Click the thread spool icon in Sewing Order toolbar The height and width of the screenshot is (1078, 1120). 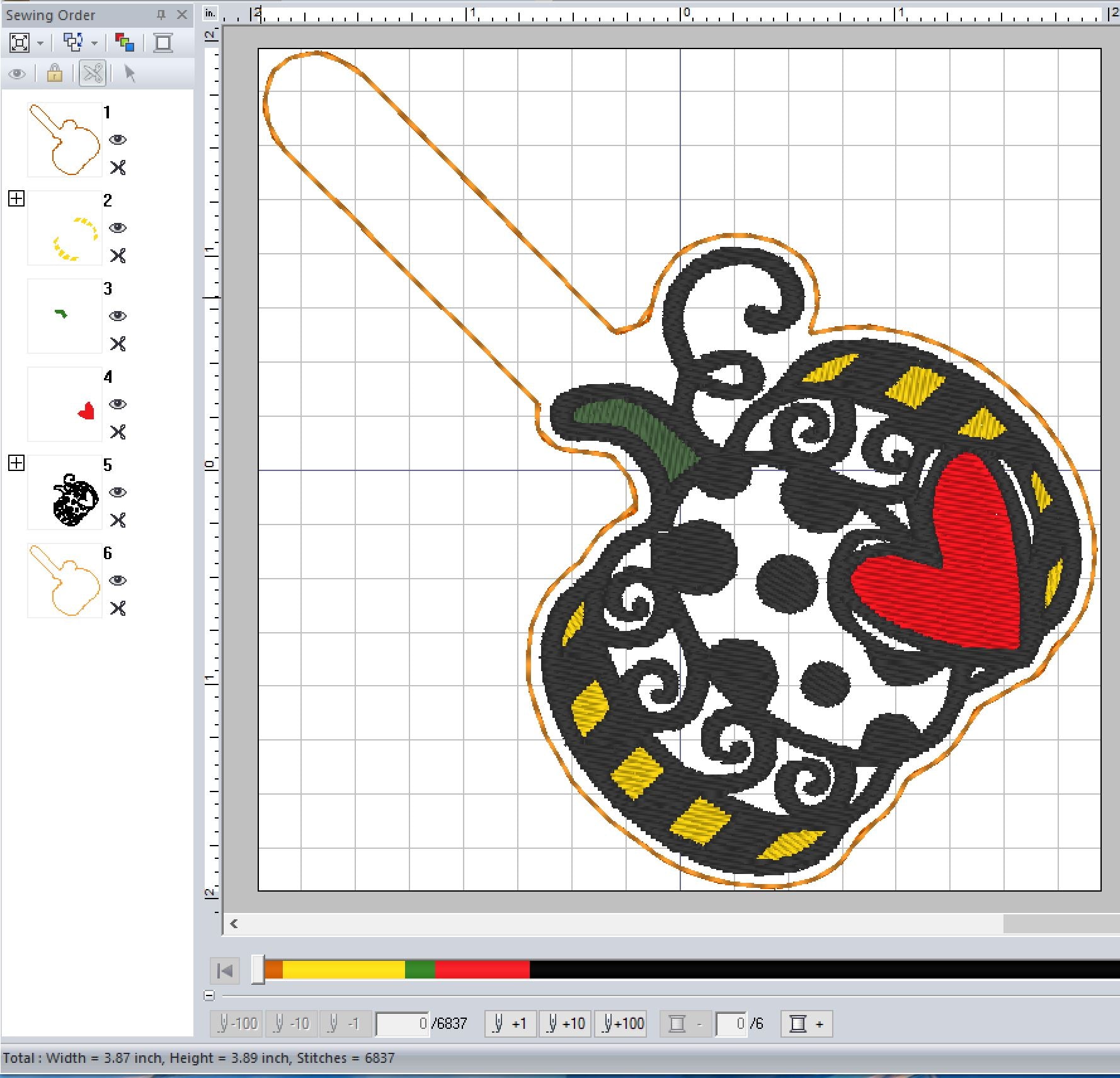pos(163,43)
